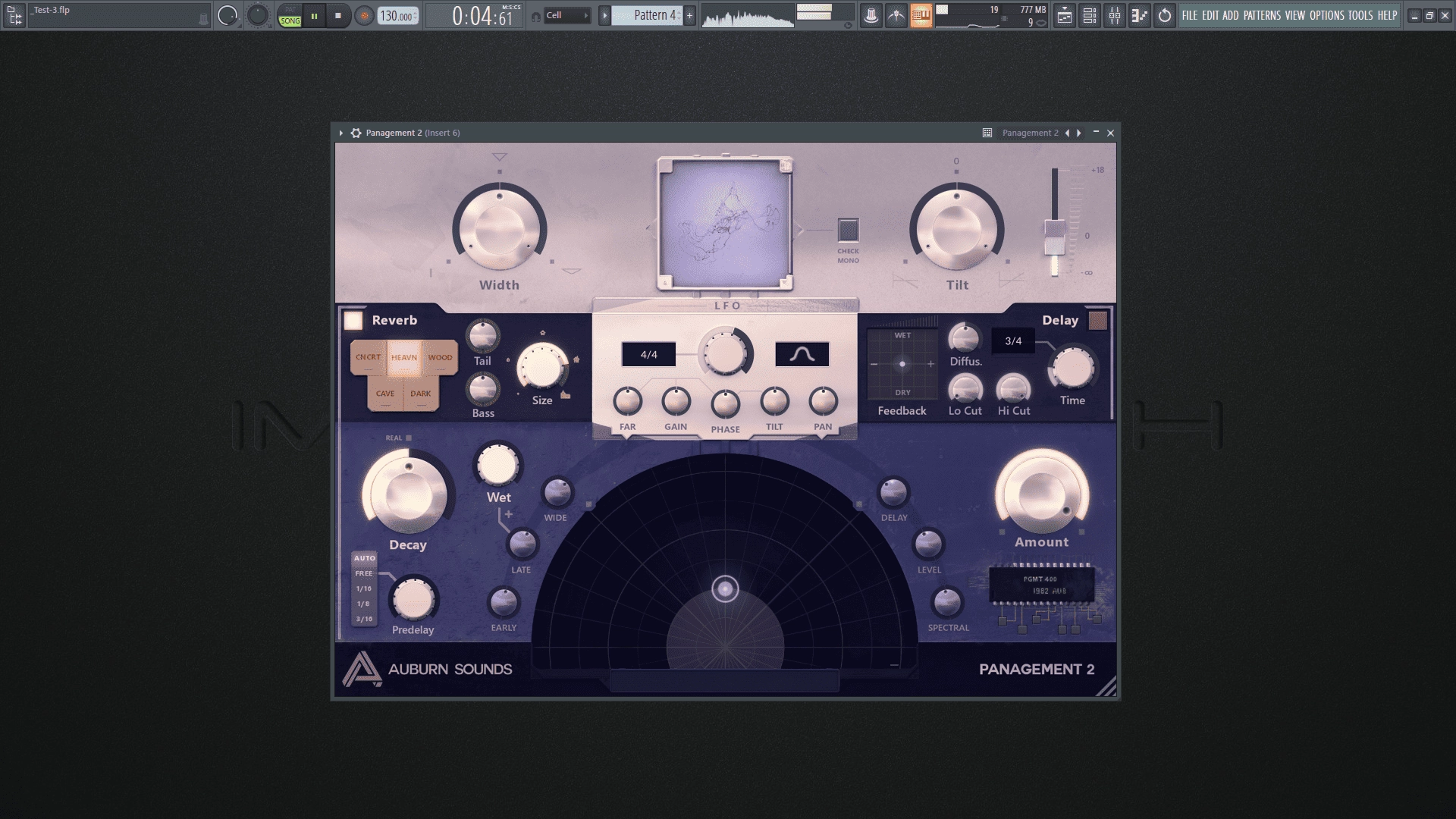The image size is (1456, 819).
Task: Click the LFO PHASE knob
Action: coord(725,404)
